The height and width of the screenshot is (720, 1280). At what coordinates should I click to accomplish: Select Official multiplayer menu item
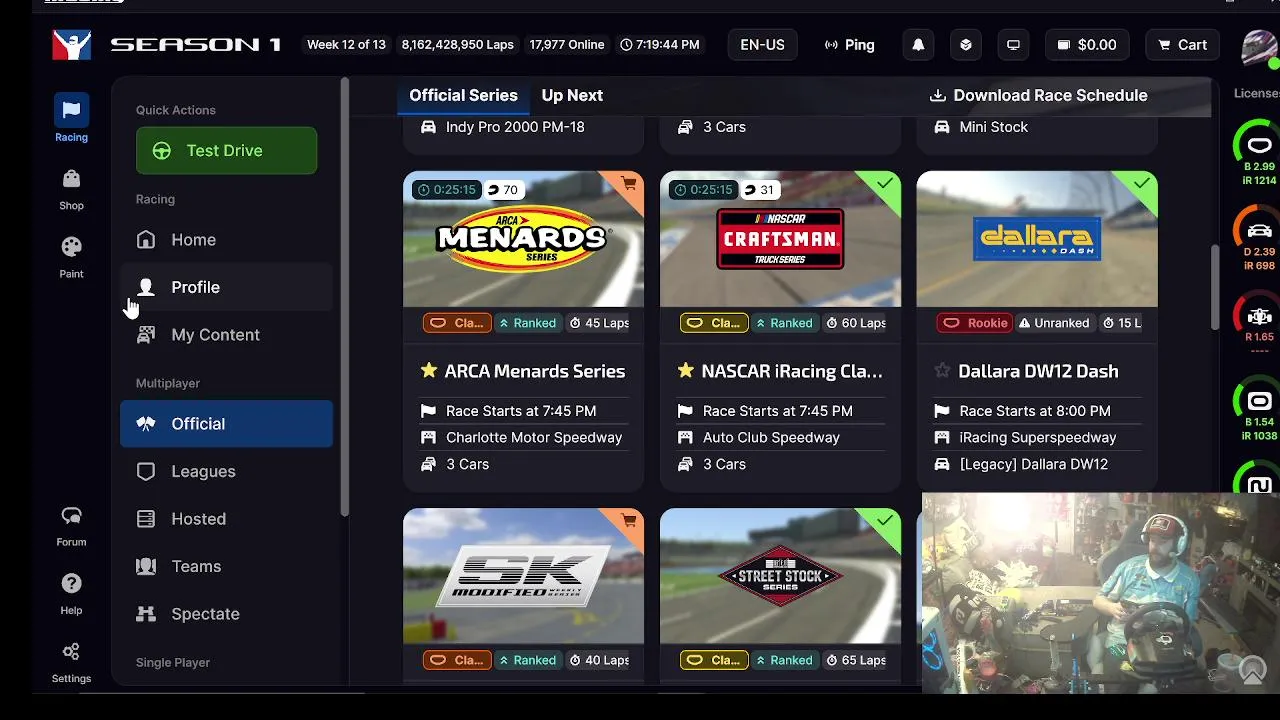click(x=226, y=424)
